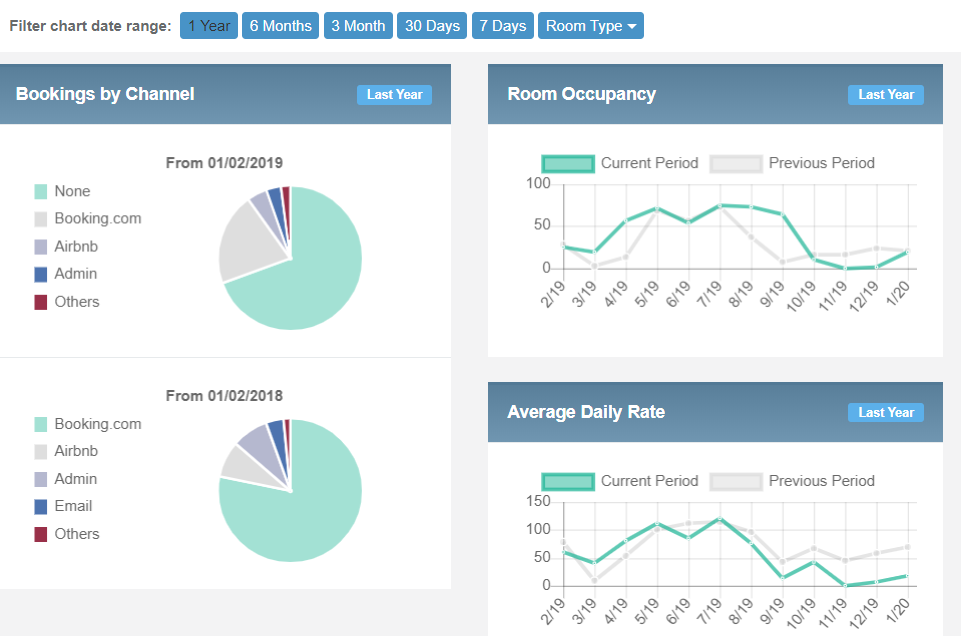
Task: Click Last Year badge in Bookings by Channel
Action: click(x=395, y=94)
